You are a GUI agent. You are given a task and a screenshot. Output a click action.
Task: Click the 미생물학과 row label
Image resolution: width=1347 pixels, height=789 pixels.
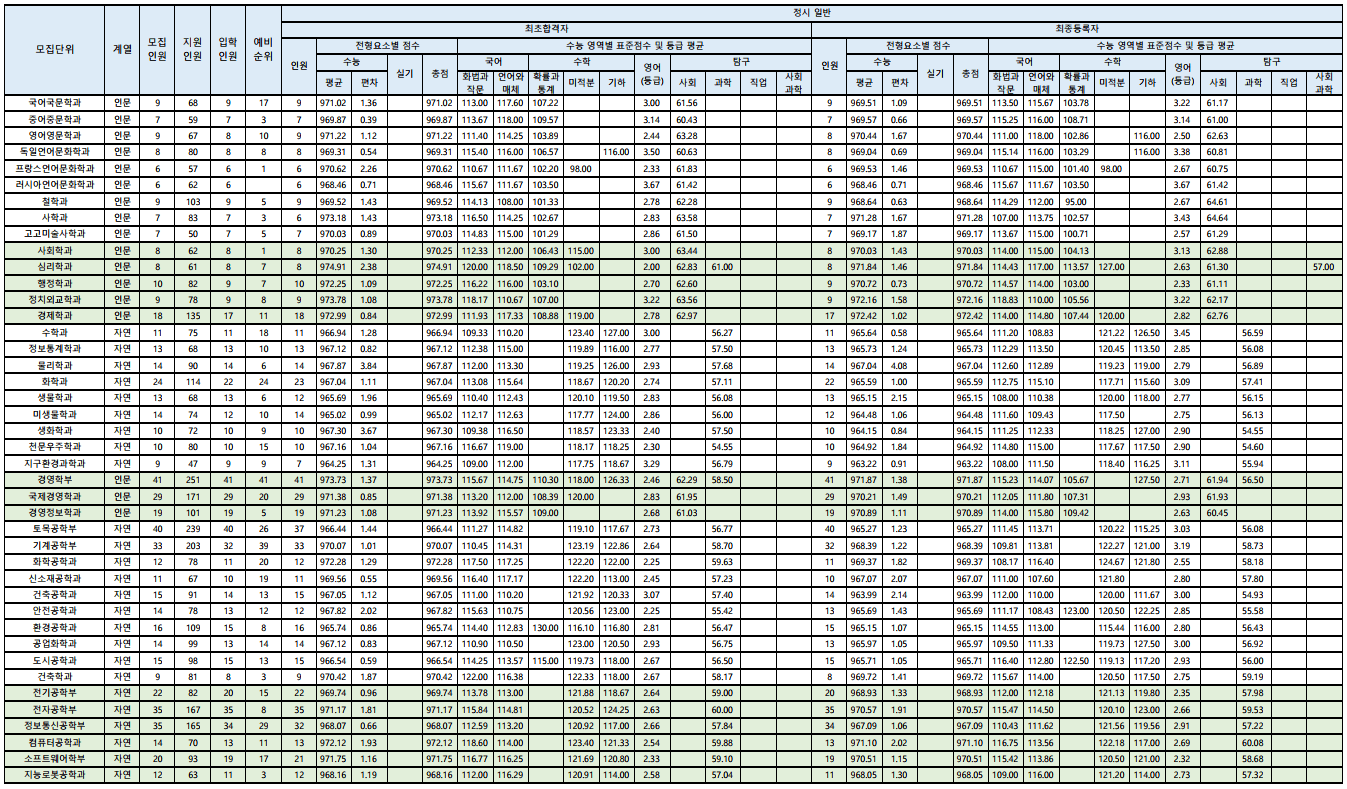click(x=54, y=414)
